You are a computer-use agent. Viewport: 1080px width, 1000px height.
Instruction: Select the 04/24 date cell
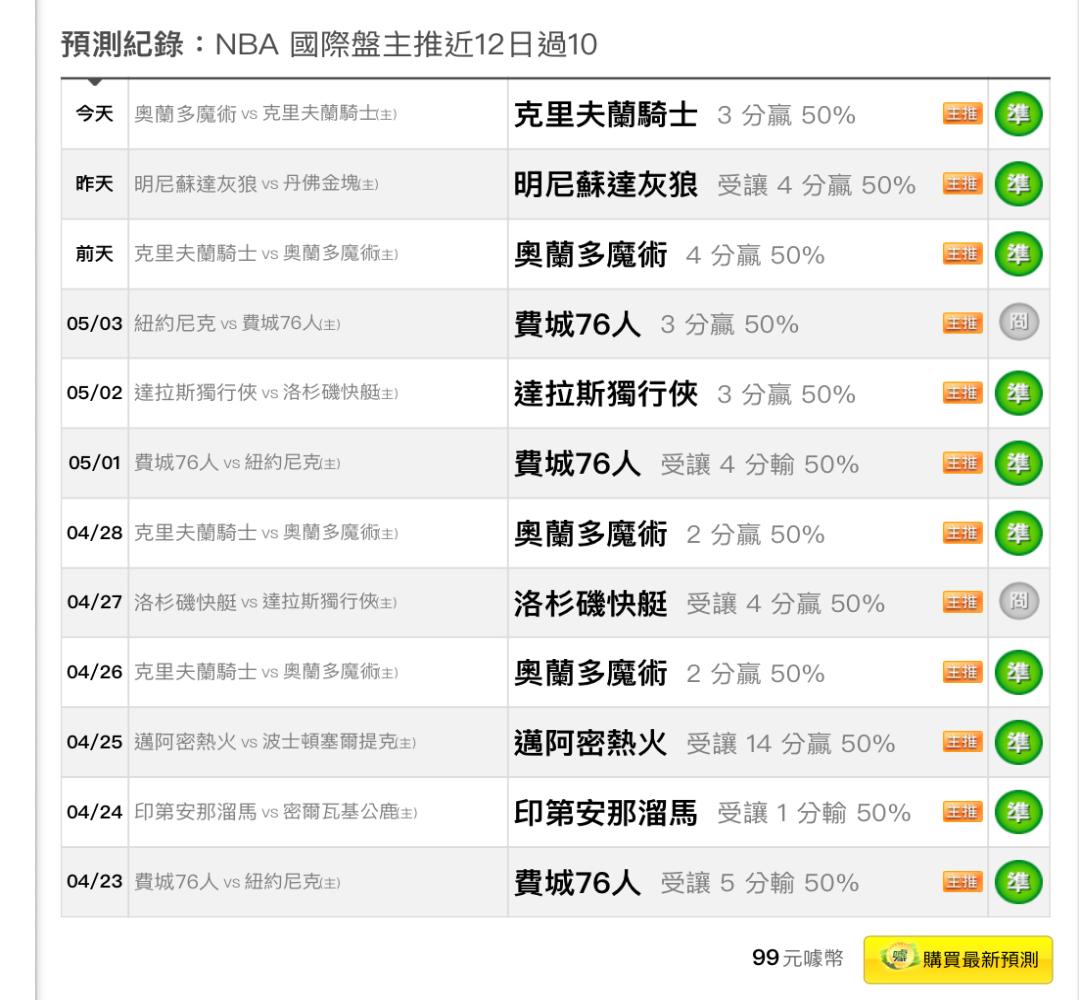pyautogui.click(x=94, y=812)
